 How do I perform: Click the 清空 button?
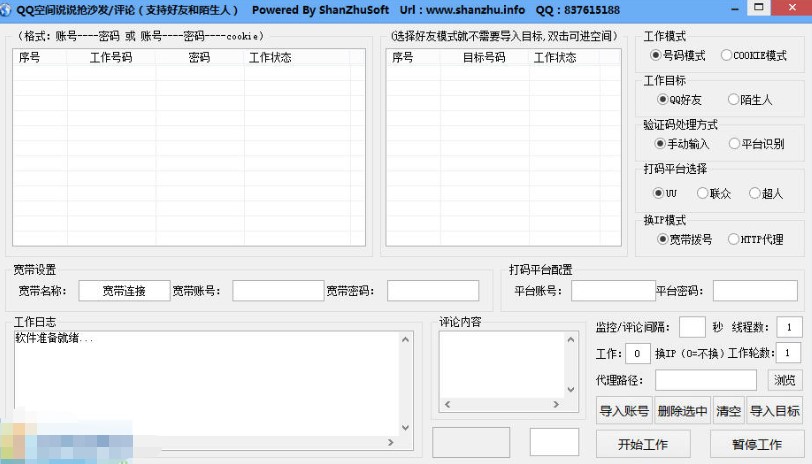point(729,411)
